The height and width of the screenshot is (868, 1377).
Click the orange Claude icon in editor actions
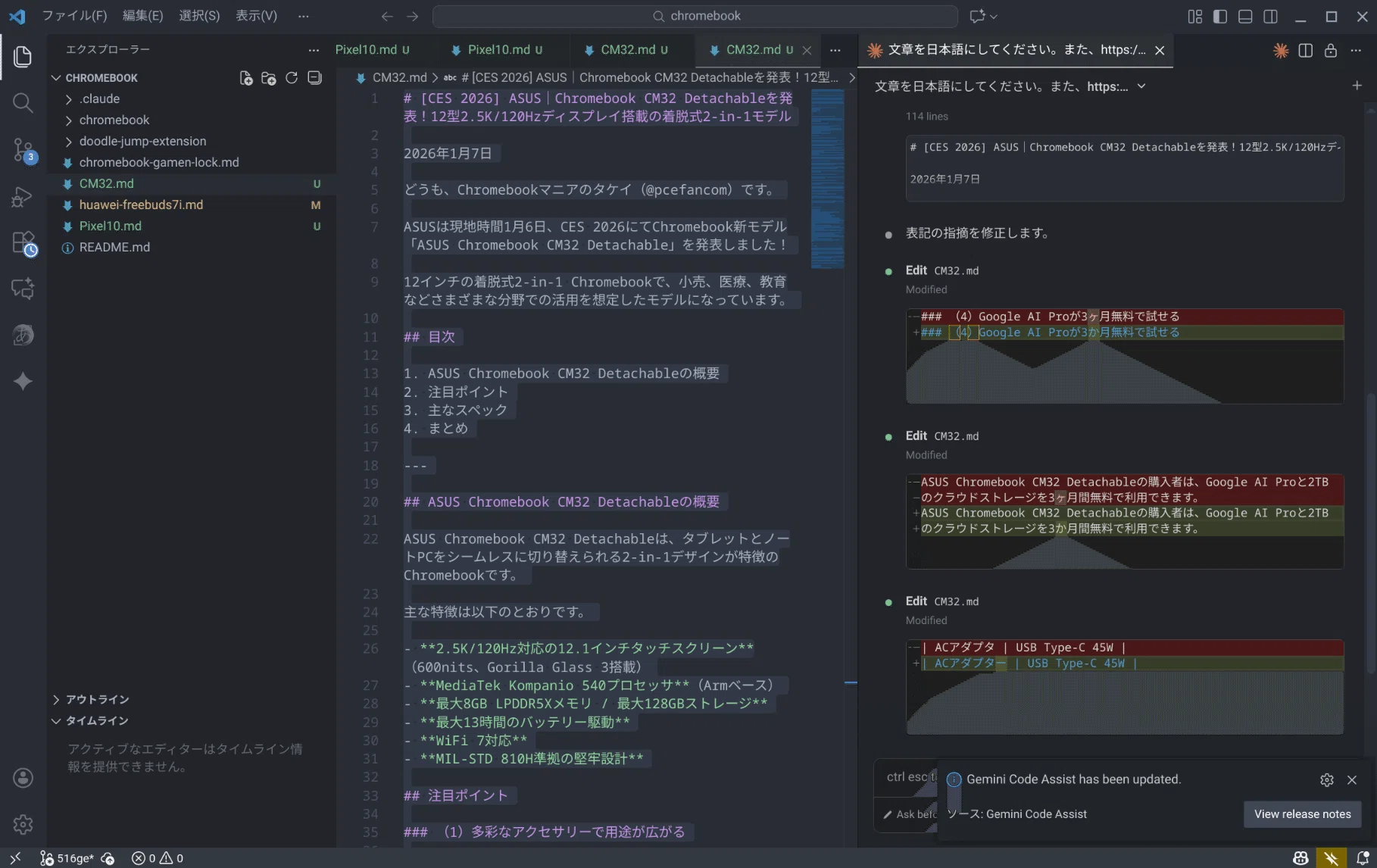pyautogui.click(x=1281, y=50)
